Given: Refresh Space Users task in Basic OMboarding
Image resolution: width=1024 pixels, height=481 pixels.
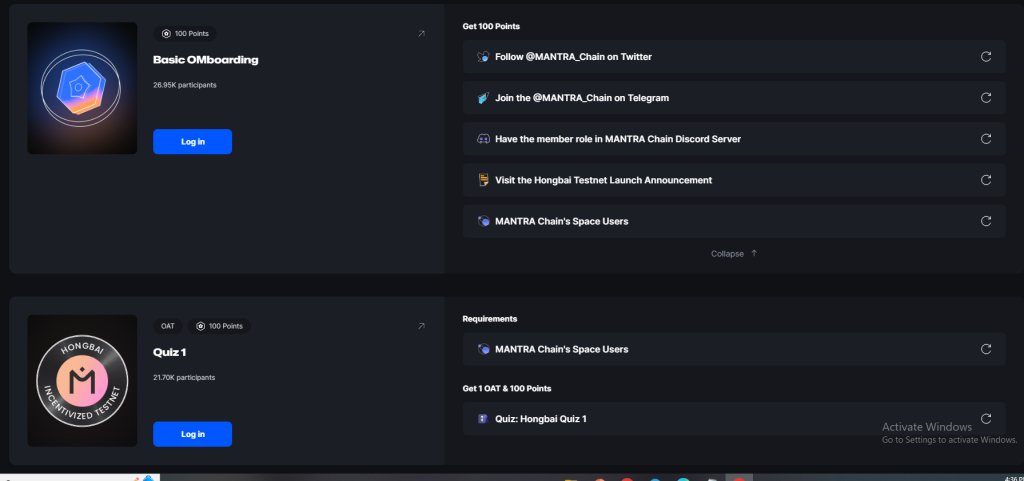Looking at the screenshot, I should point(986,221).
